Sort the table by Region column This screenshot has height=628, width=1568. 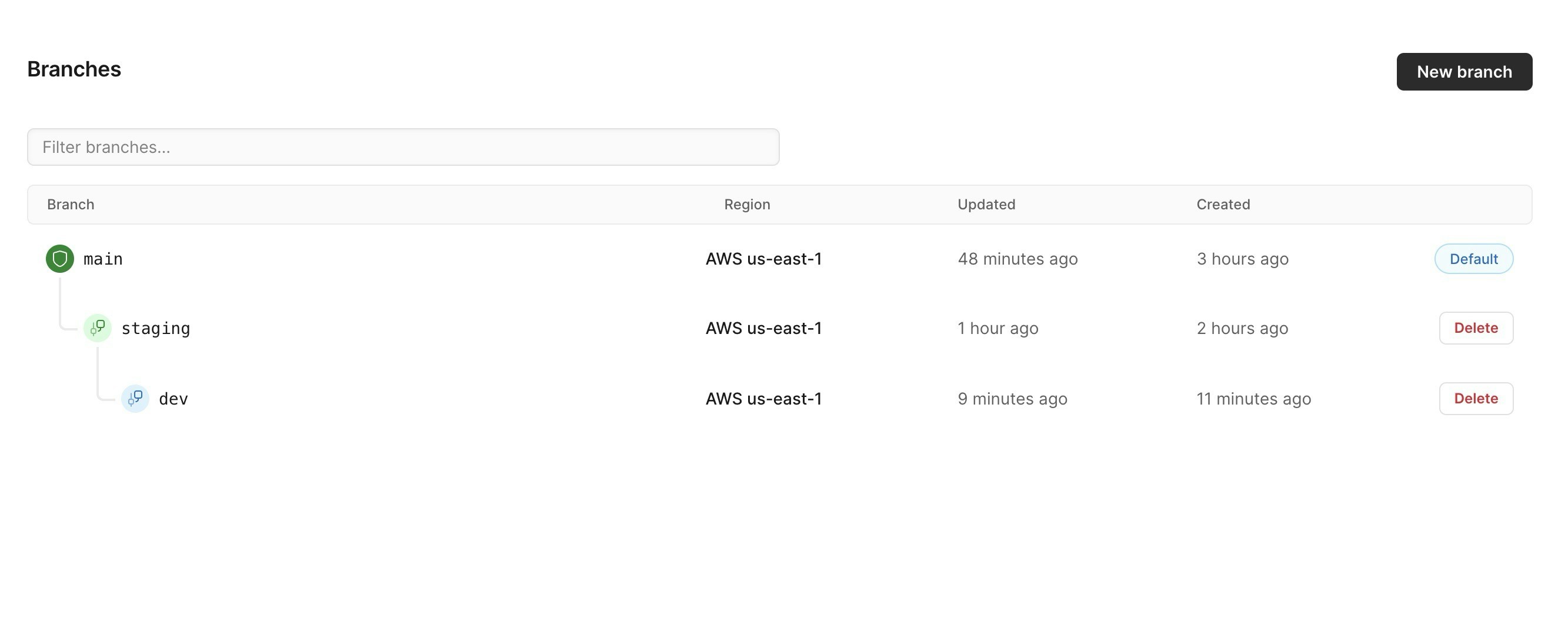(747, 204)
